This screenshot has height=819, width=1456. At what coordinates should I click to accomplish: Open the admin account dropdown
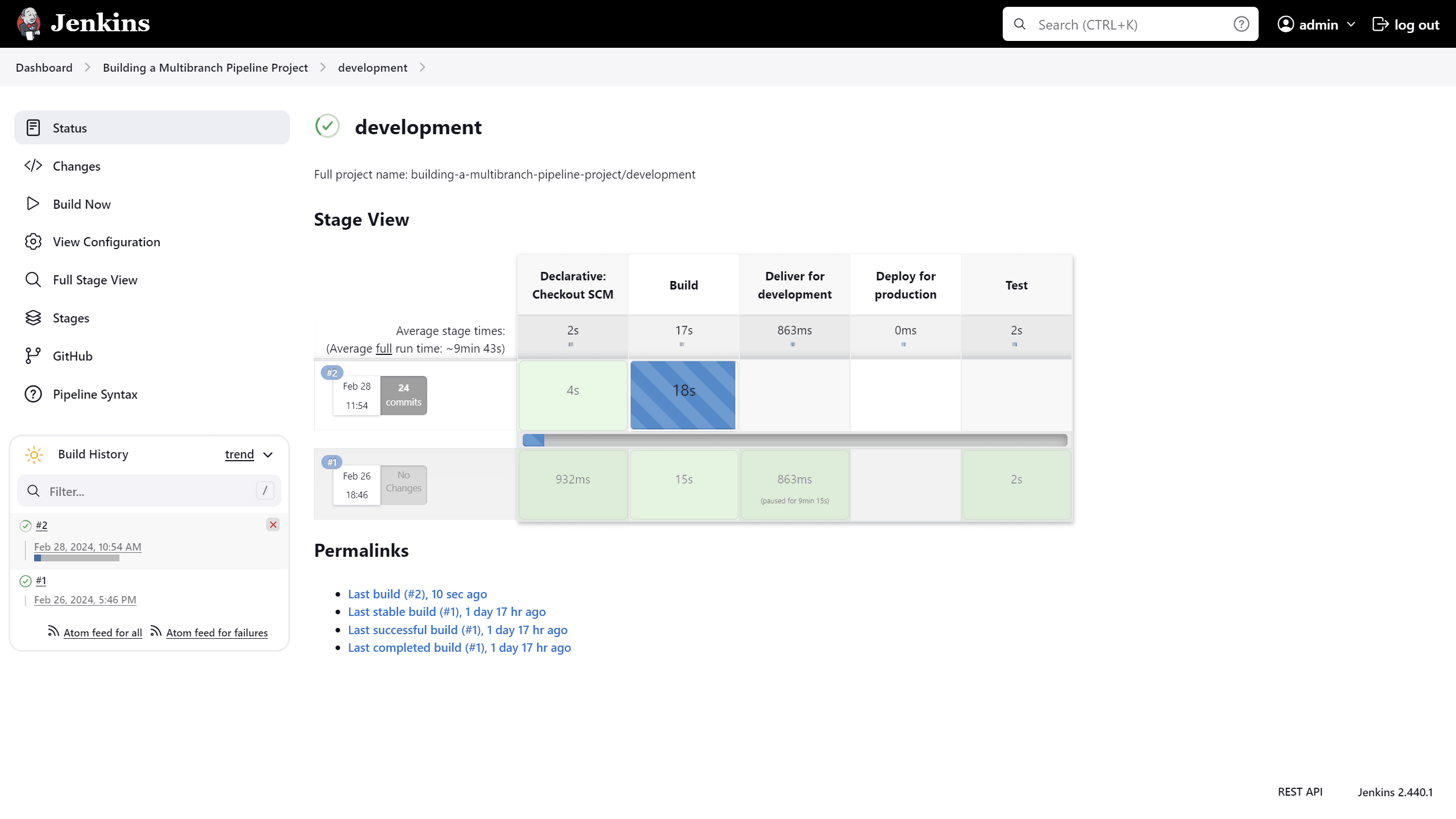[x=1317, y=24]
